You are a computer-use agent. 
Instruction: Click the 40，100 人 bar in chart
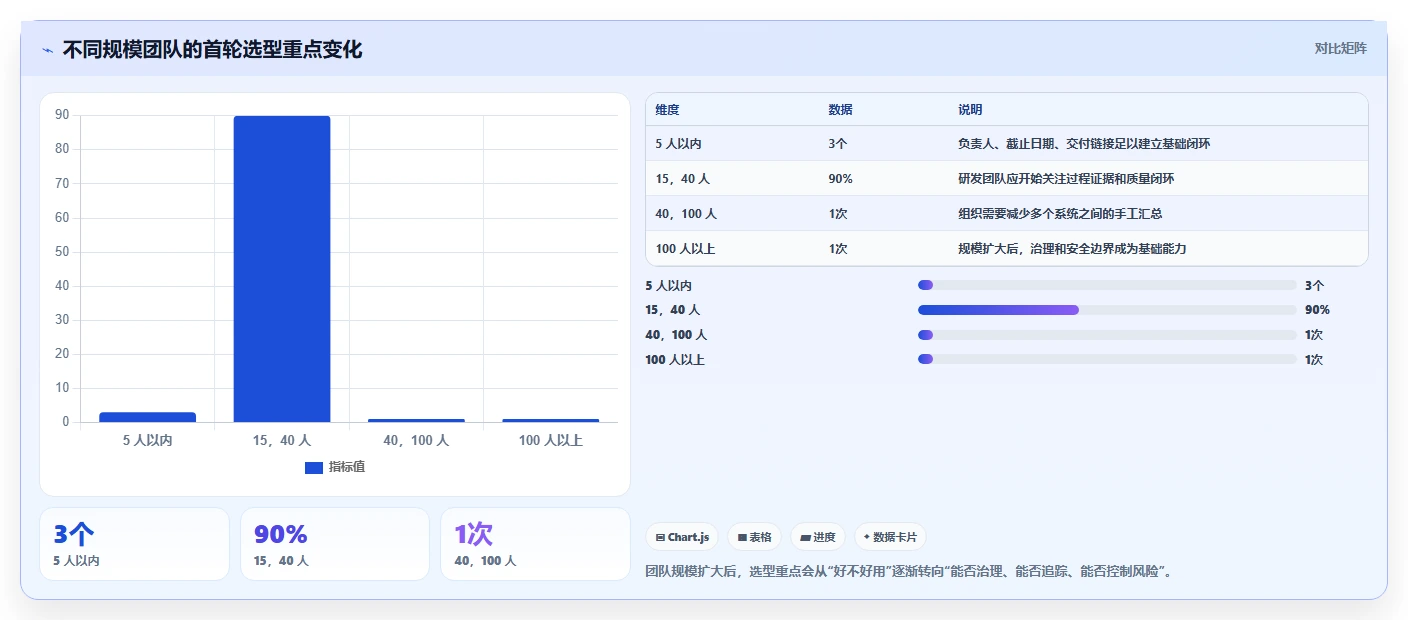tap(416, 420)
